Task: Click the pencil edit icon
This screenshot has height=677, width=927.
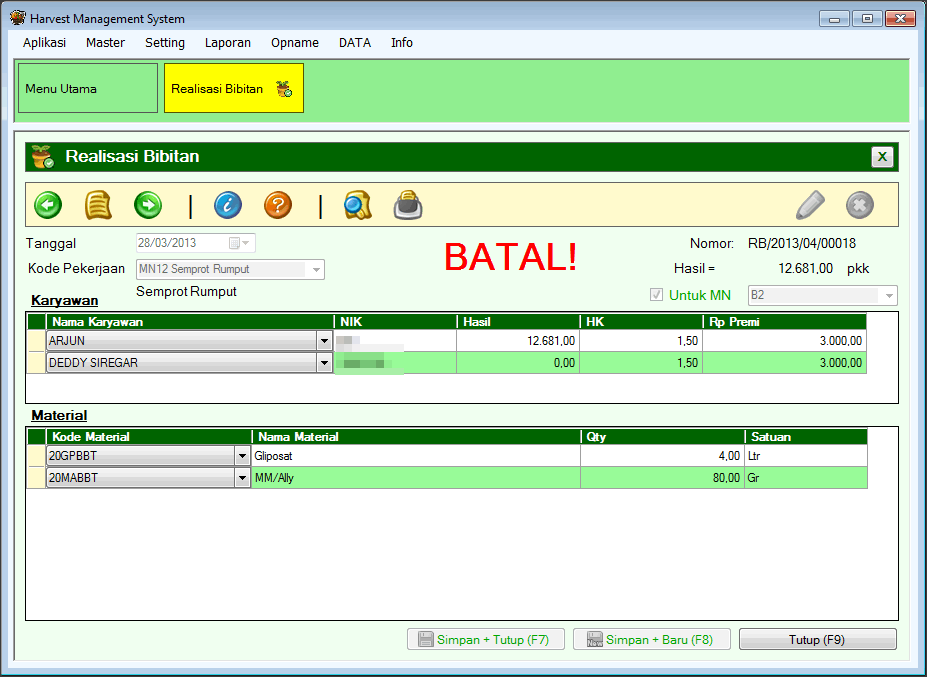Action: click(810, 205)
